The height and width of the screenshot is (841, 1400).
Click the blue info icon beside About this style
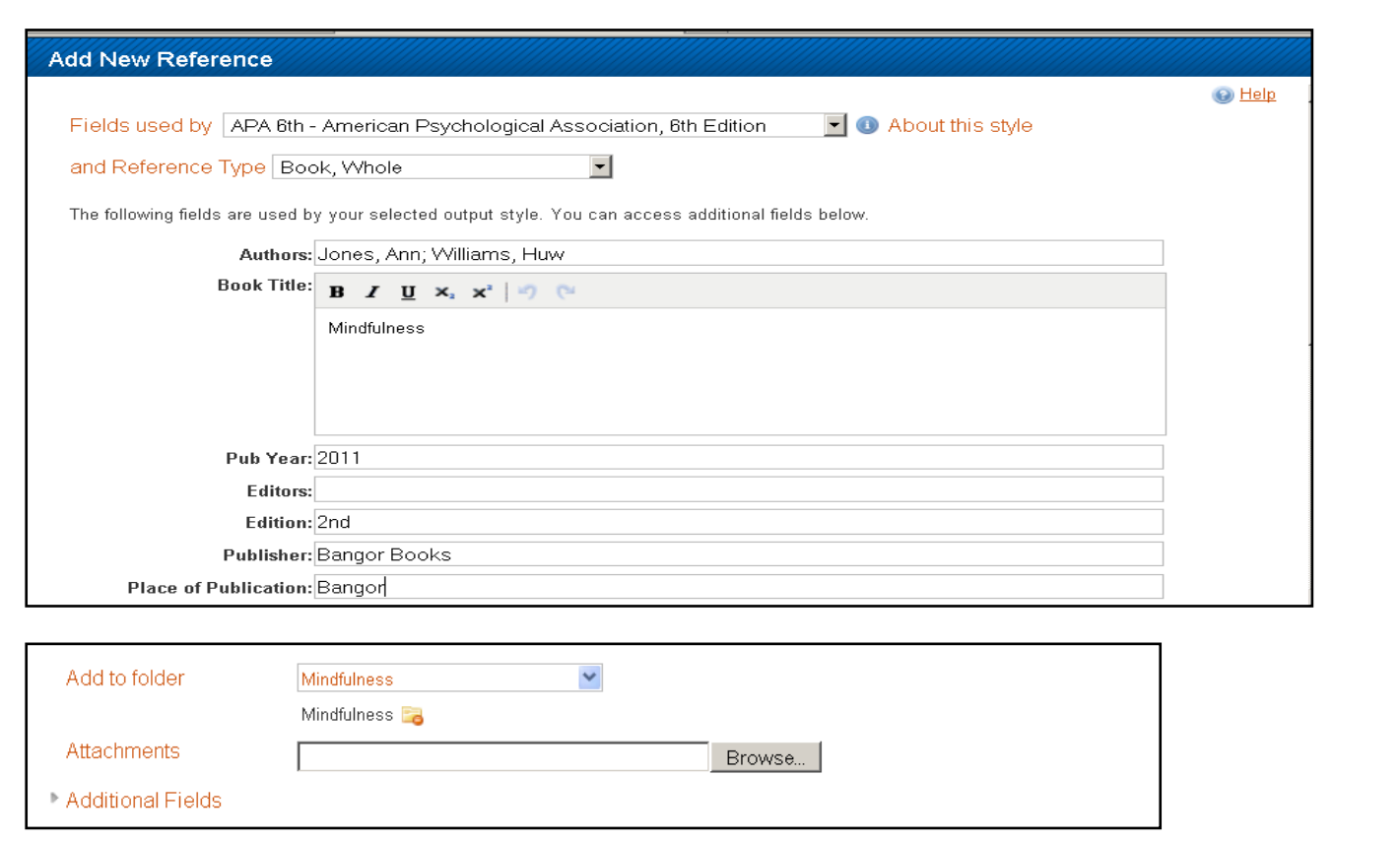867,125
